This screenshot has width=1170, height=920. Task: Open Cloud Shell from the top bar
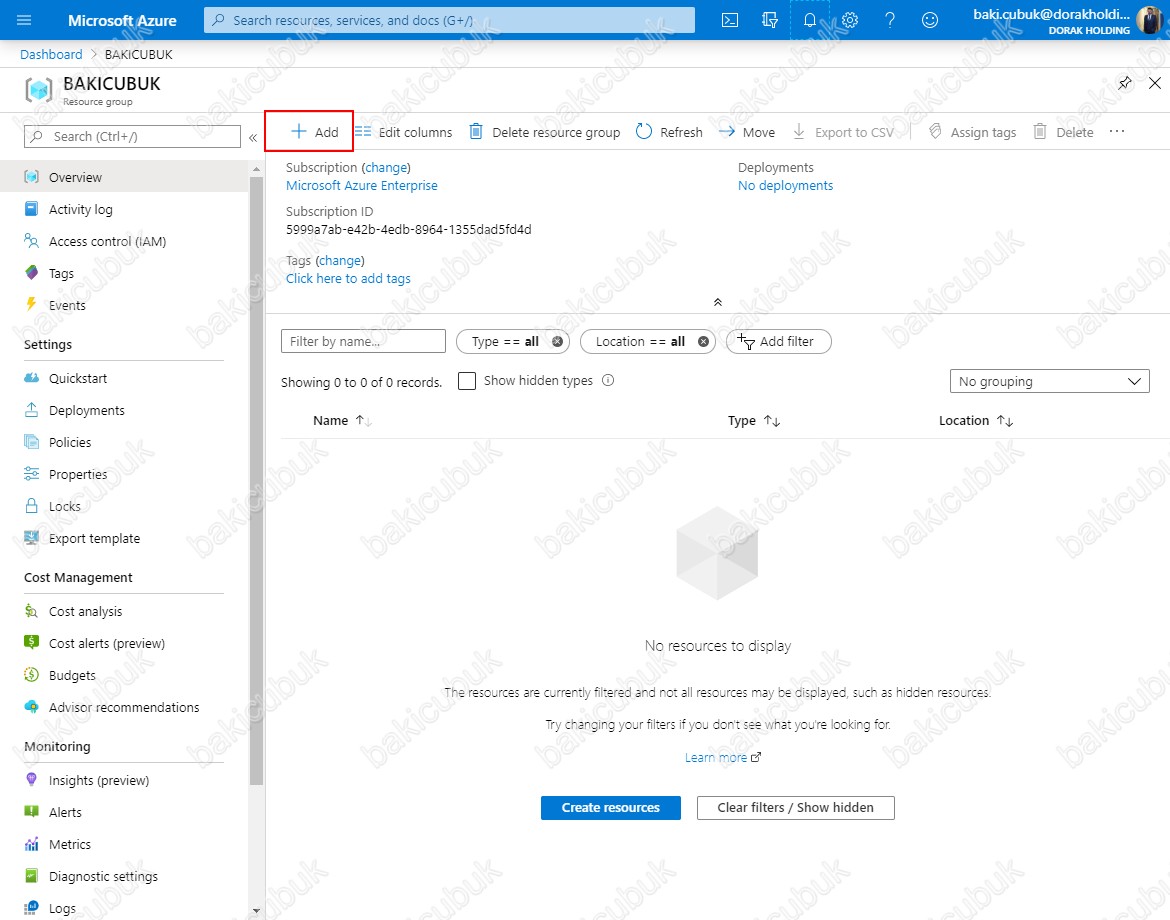[x=731, y=20]
